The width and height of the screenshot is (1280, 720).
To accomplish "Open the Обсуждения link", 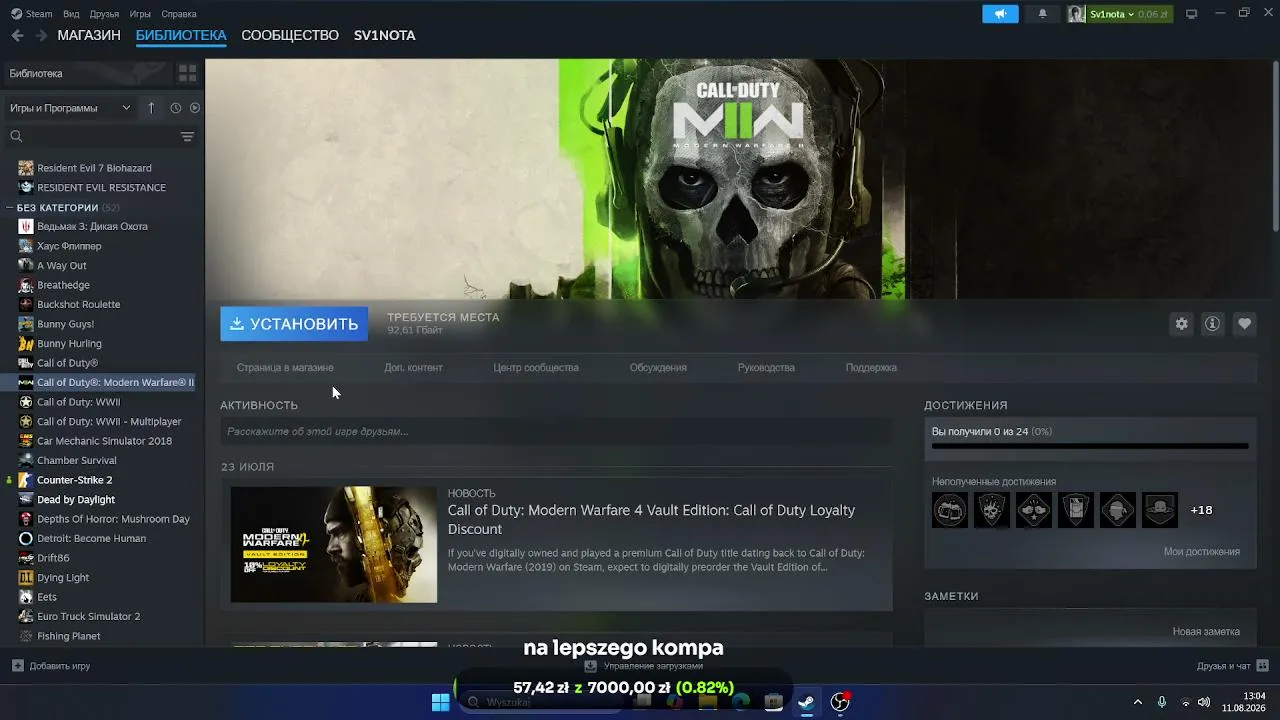I will [658, 368].
